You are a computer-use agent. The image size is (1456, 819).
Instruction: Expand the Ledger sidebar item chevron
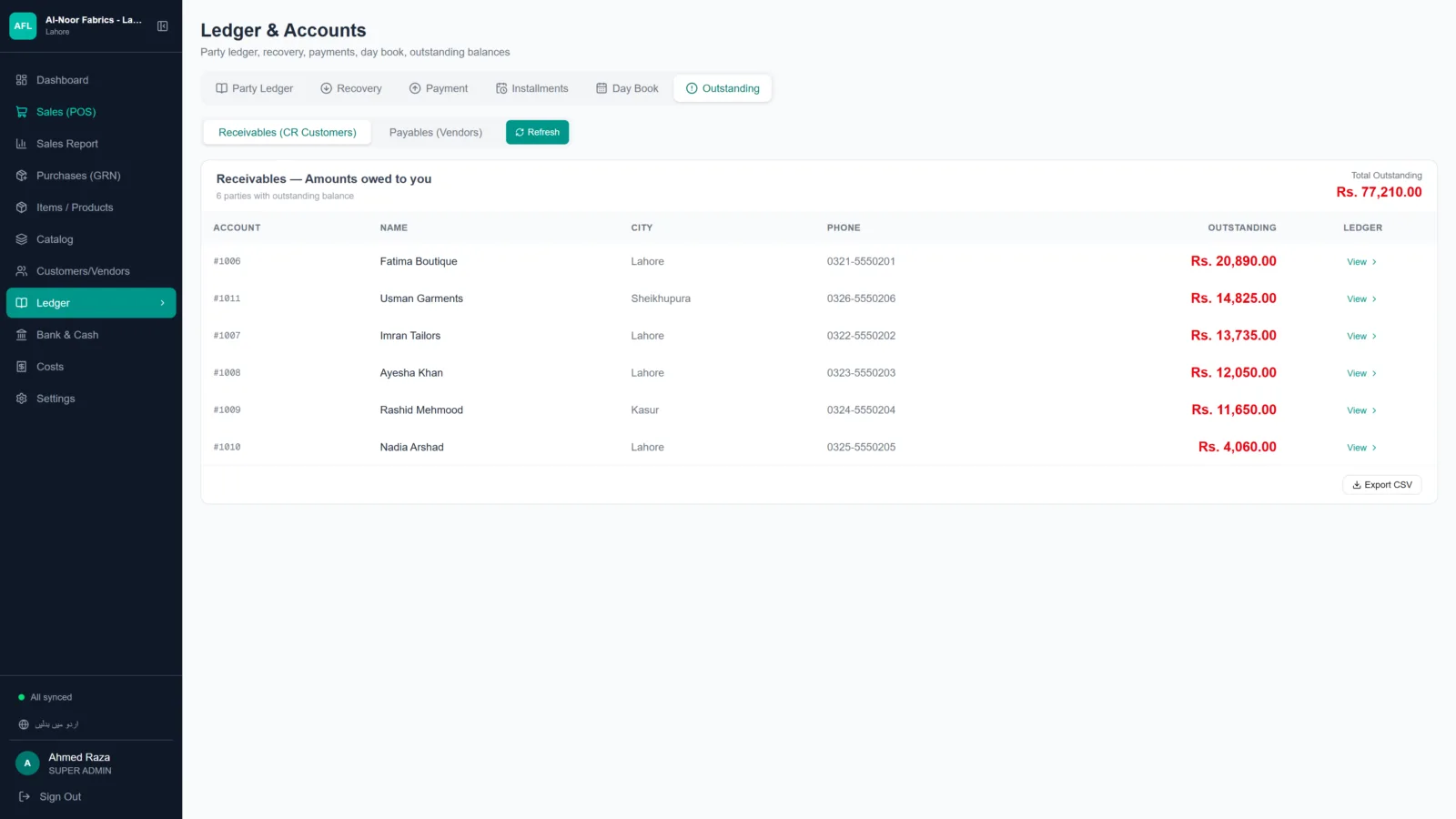(x=163, y=303)
